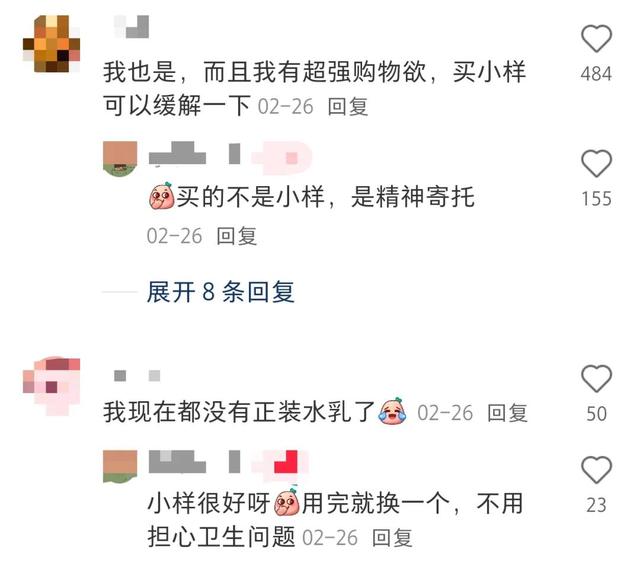Image resolution: width=640 pixels, height=569 pixels.
Task: Reply to 买的不是小样 comment
Action: pyautogui.click(x=236, y=236)
